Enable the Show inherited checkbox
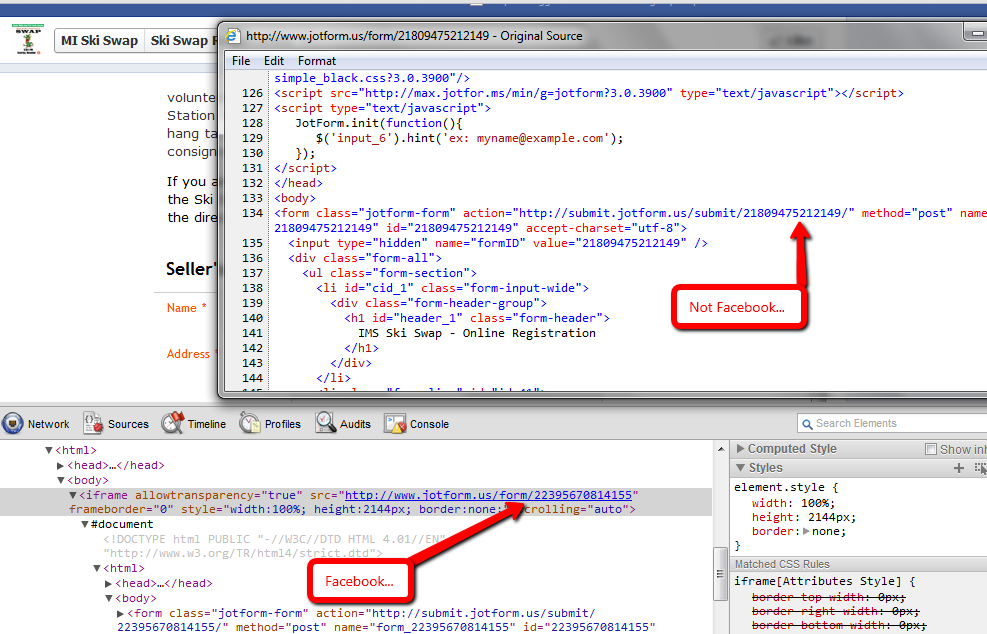Viewport: 987px width, 634px height. click(x=931, y=450)
